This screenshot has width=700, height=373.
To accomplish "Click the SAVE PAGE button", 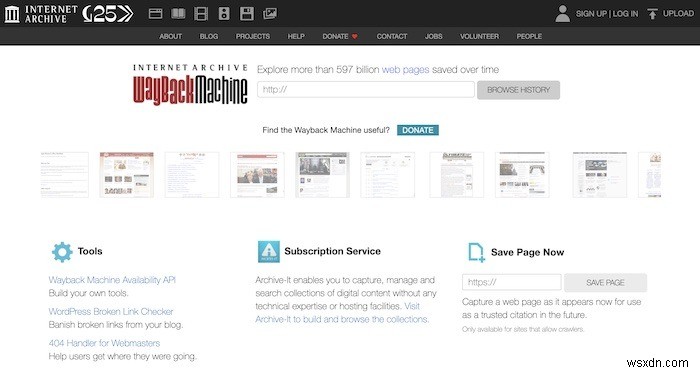I will coord(605,282).
